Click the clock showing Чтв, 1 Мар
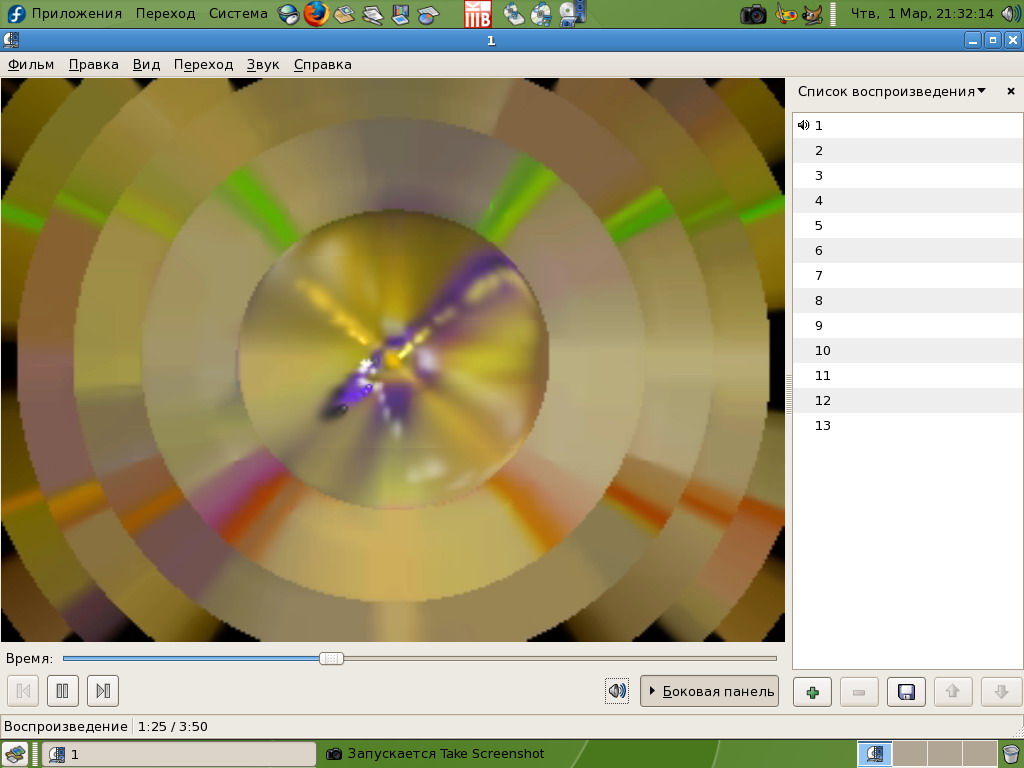The image size is (1024, 768). [921, 13]
